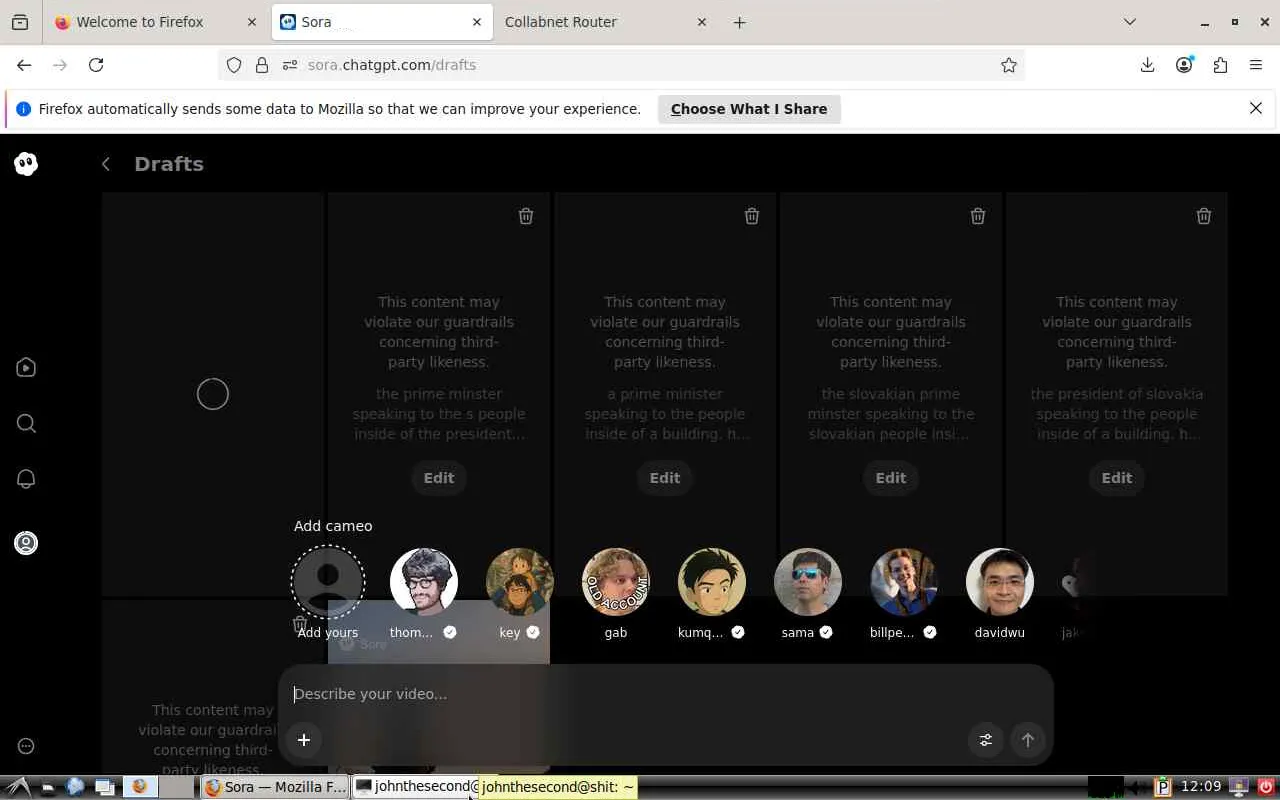
Task: Delete the 'president of slovakia' draft
Action: (1204, 216)
